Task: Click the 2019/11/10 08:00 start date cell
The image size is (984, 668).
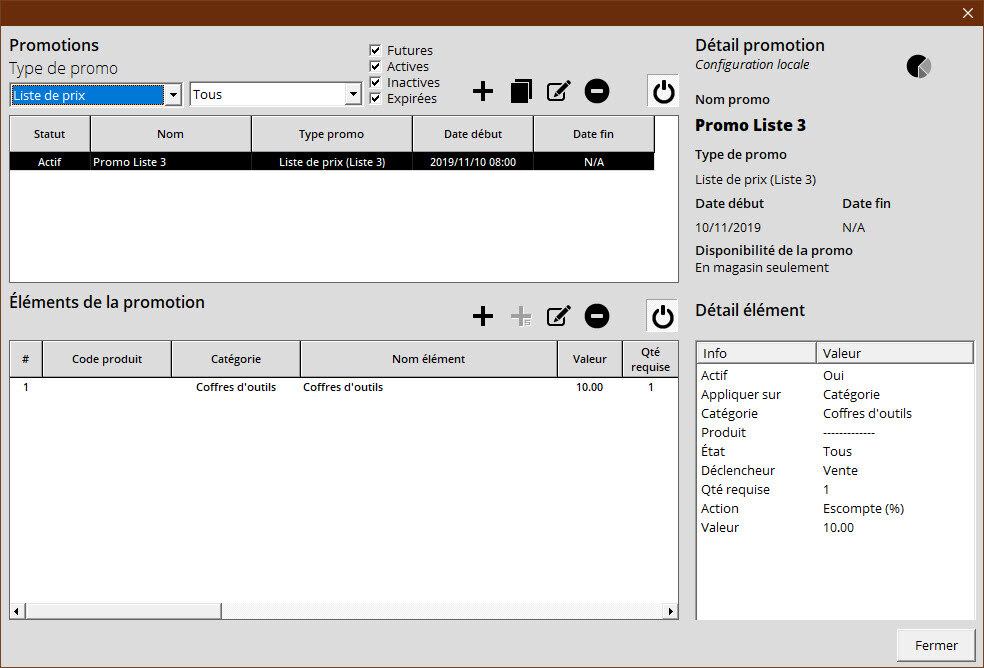Action: [x=473, y=162]
